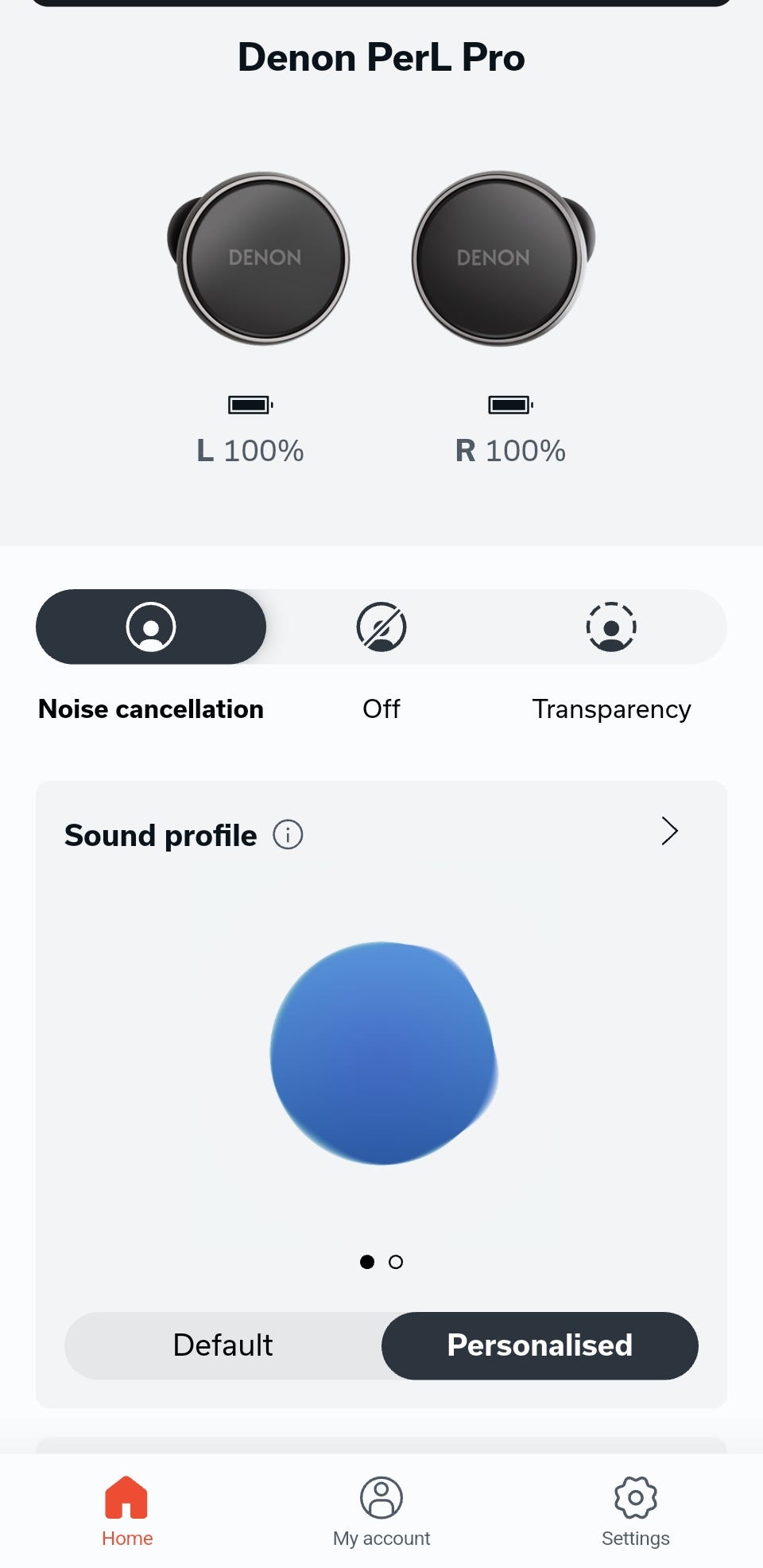
Task: Turn off noise control via crossed-out icon
Action: (x=381, y=627)
